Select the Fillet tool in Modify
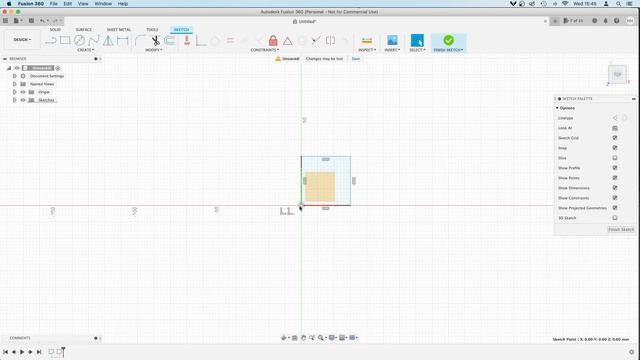The image size is (640, 360). (x=140, y=40)
